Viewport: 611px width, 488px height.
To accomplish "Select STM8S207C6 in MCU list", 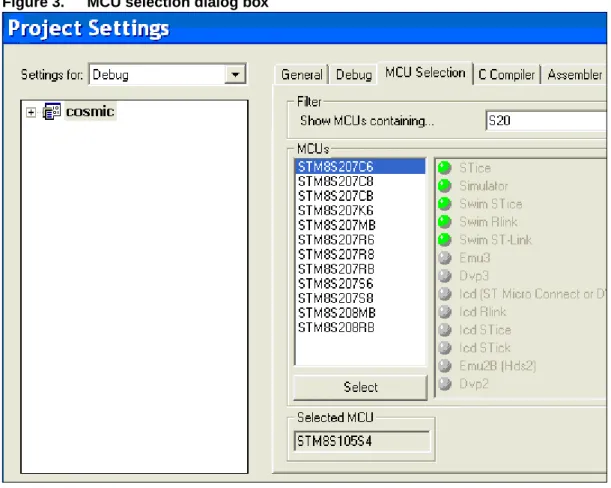I will (360, 167).
